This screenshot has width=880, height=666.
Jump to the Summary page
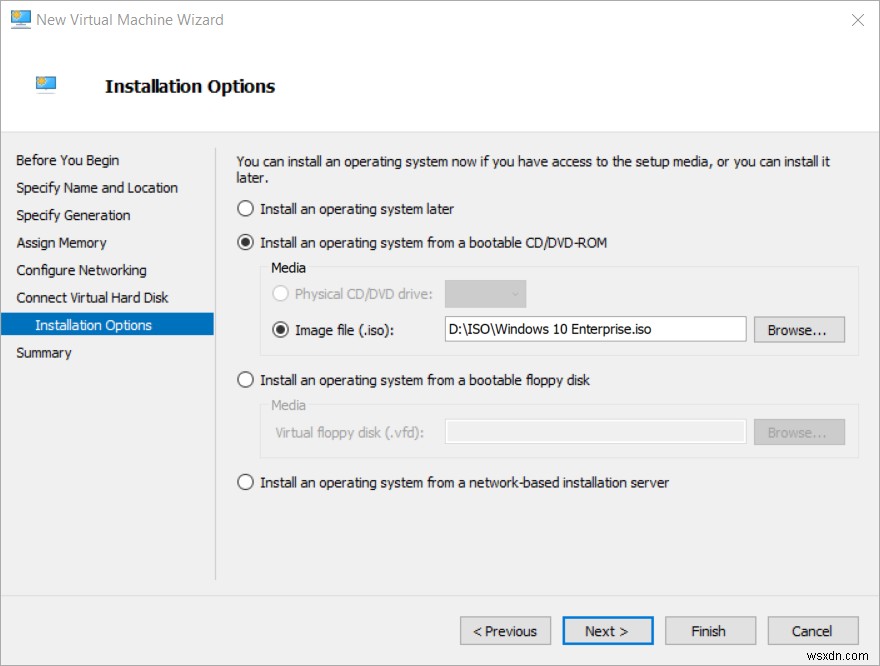(x=43, y=352)
